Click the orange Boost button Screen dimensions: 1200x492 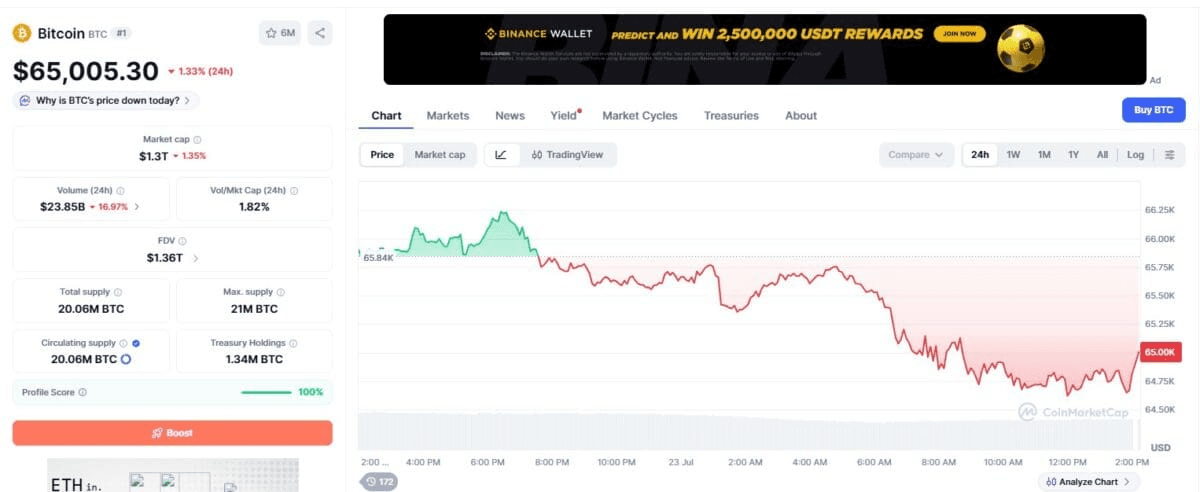[x=172, y=433]
